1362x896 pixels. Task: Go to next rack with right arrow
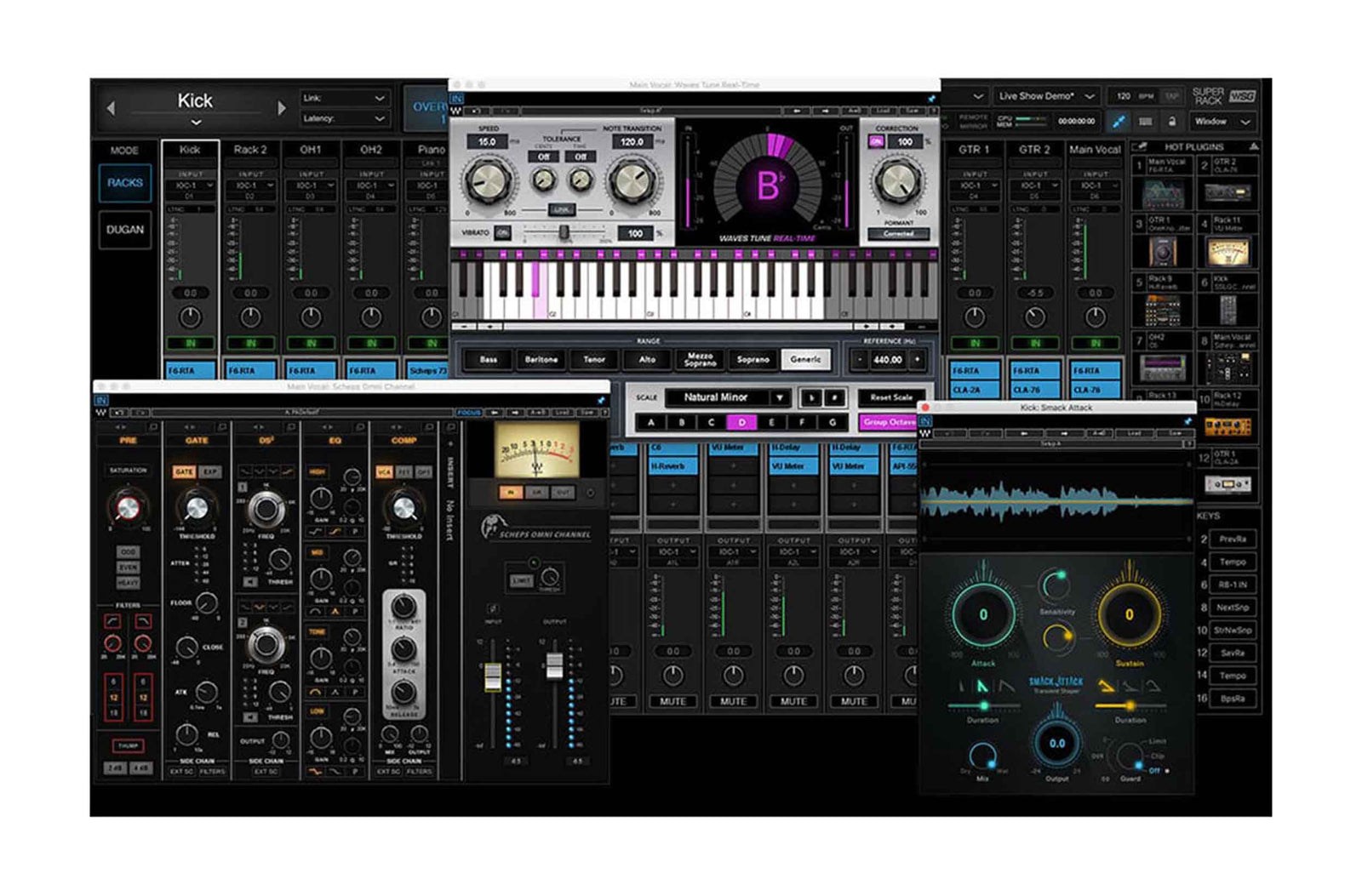282,108
